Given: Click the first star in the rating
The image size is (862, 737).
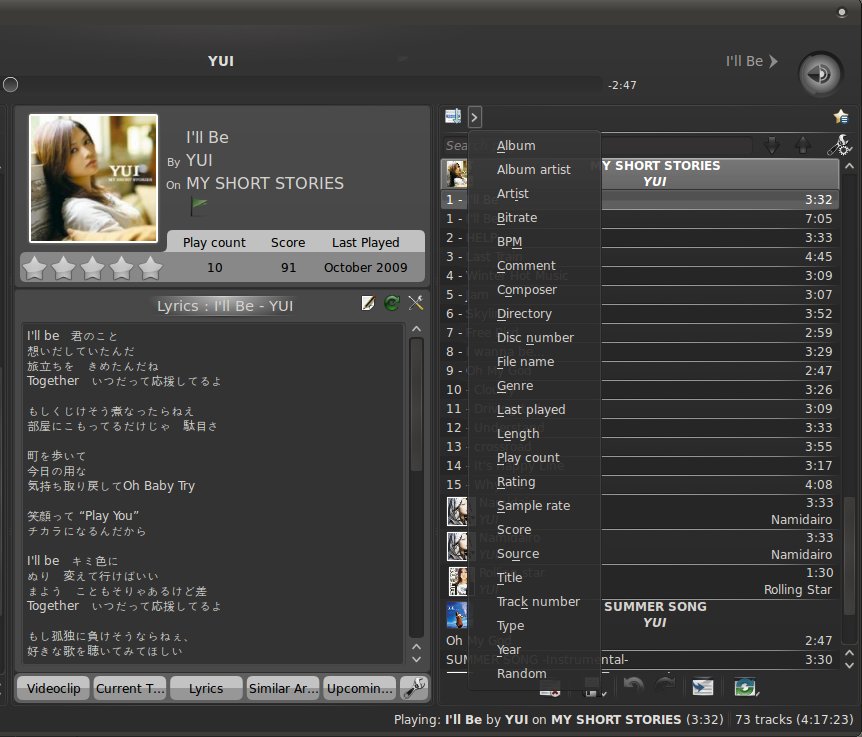Looking at the screenshot, I should pos(35,268).
